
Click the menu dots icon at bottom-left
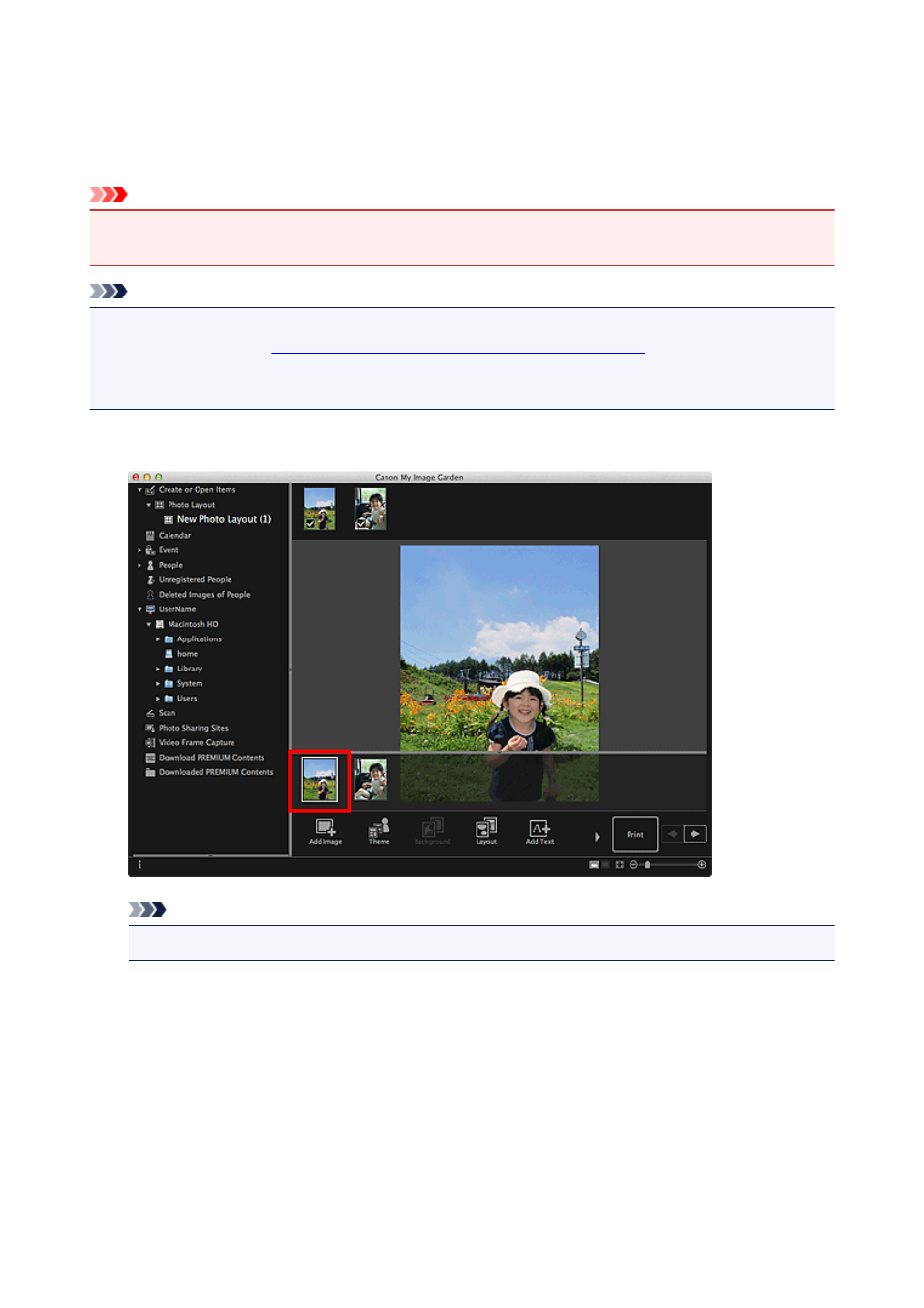139,864
